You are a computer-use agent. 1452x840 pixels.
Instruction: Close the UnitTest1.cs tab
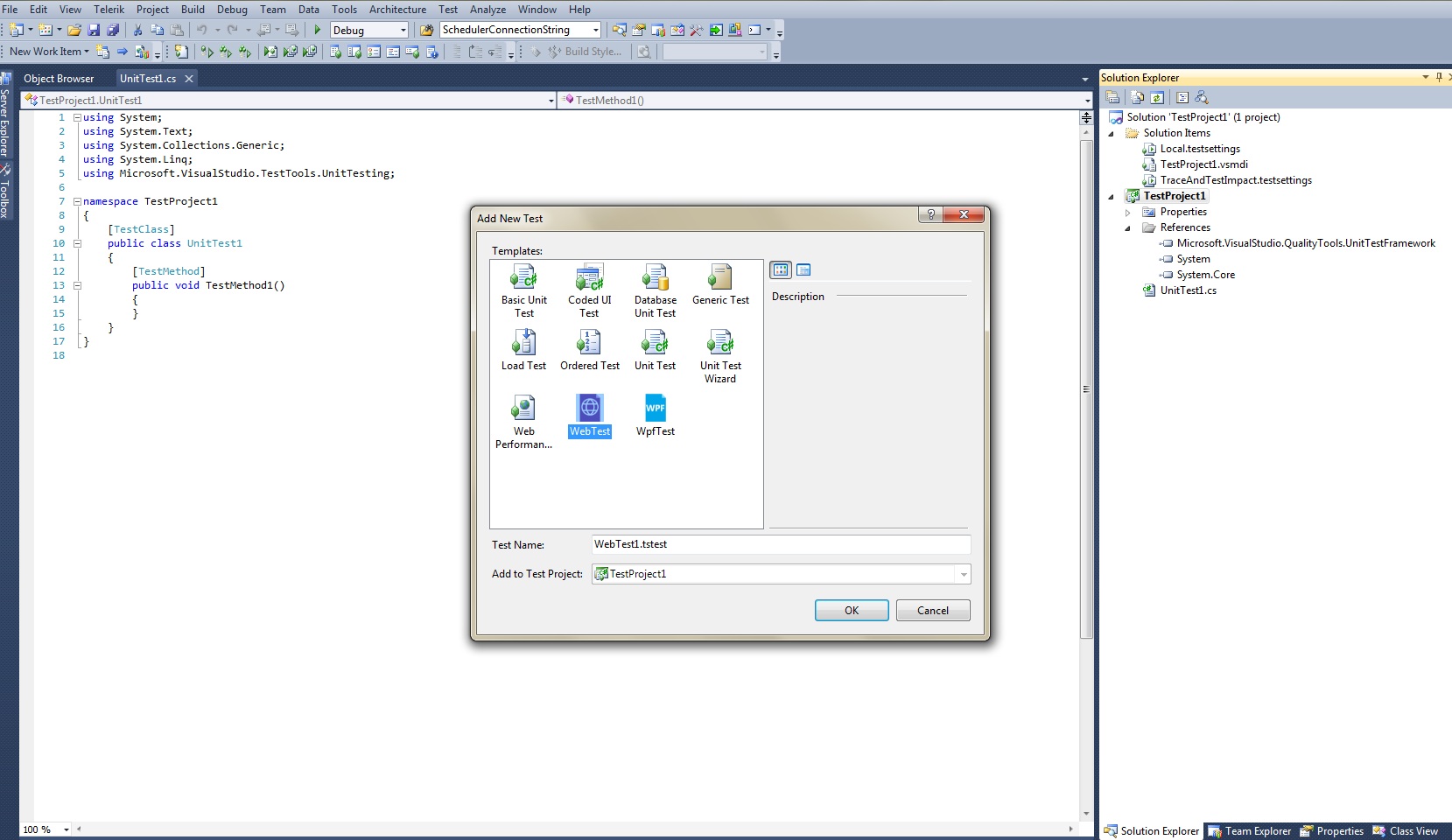[189, 79]
